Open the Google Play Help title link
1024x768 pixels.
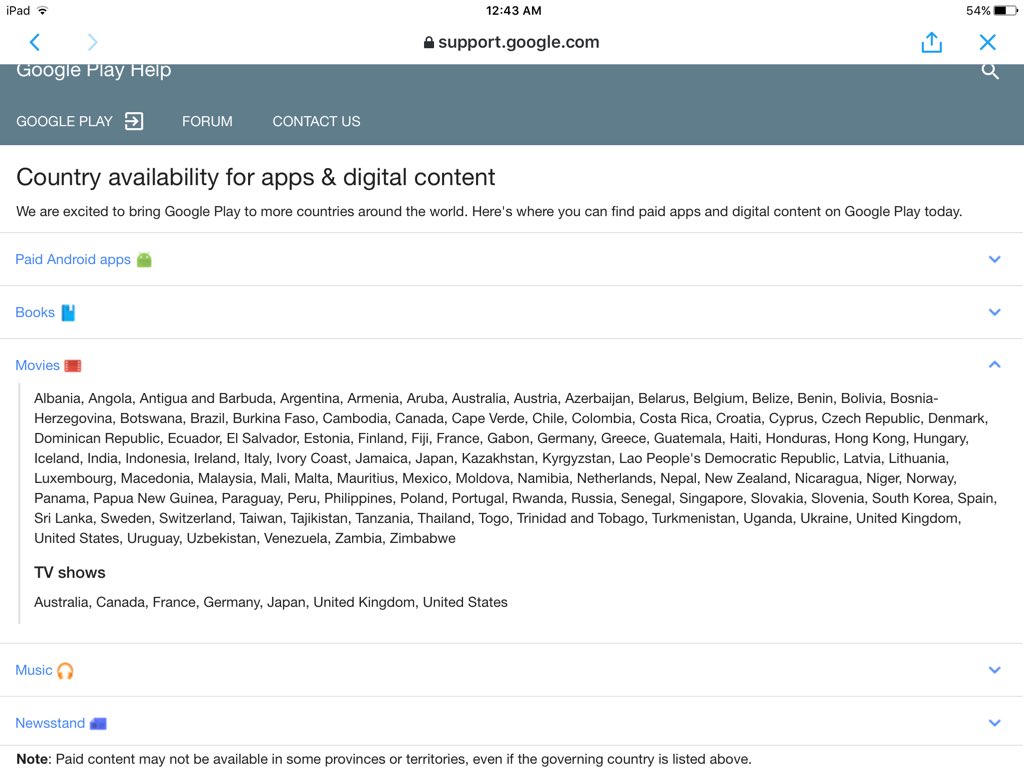click(x=93, y=70)
